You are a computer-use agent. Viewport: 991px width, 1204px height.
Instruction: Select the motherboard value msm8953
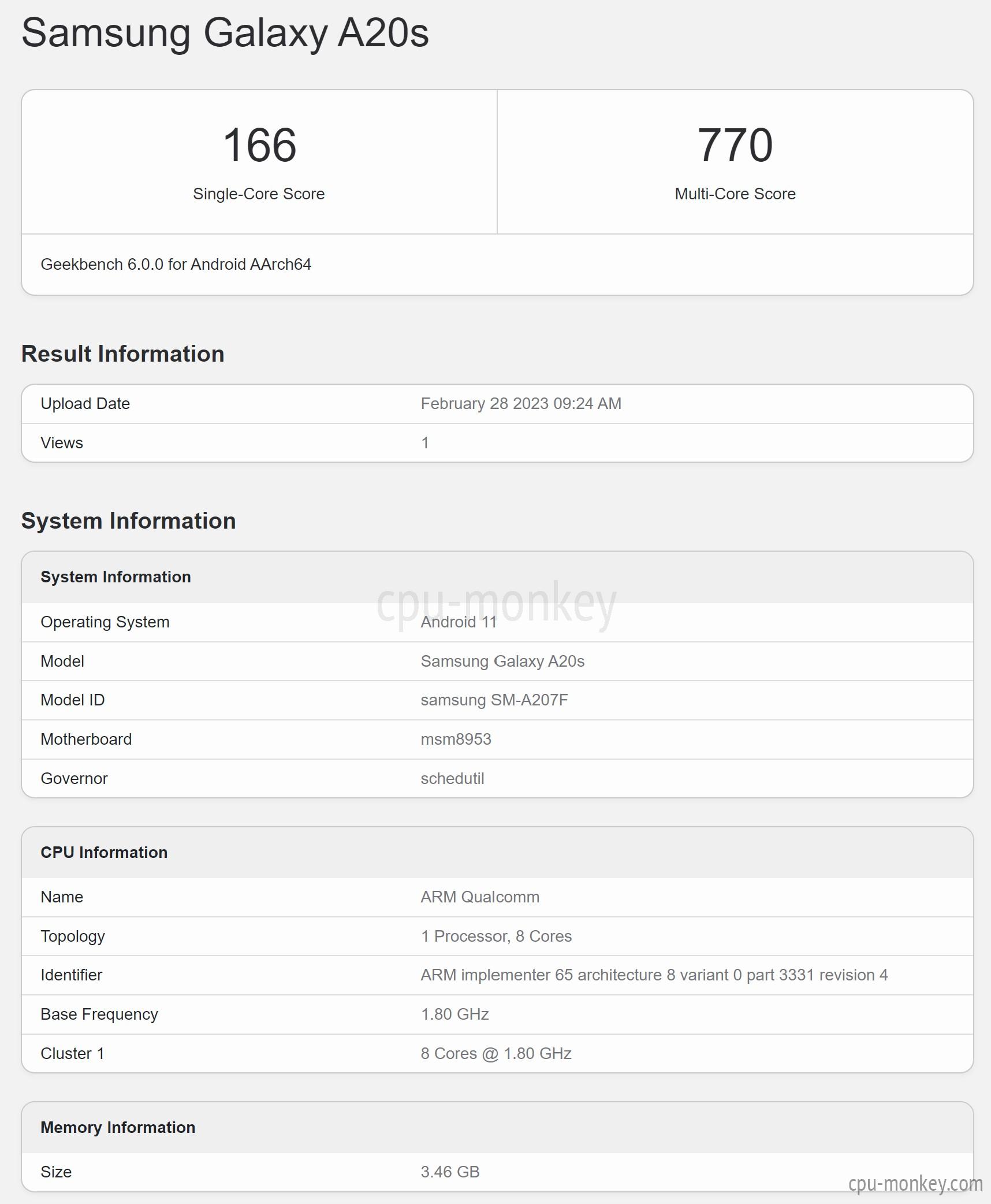coord(456,740)
